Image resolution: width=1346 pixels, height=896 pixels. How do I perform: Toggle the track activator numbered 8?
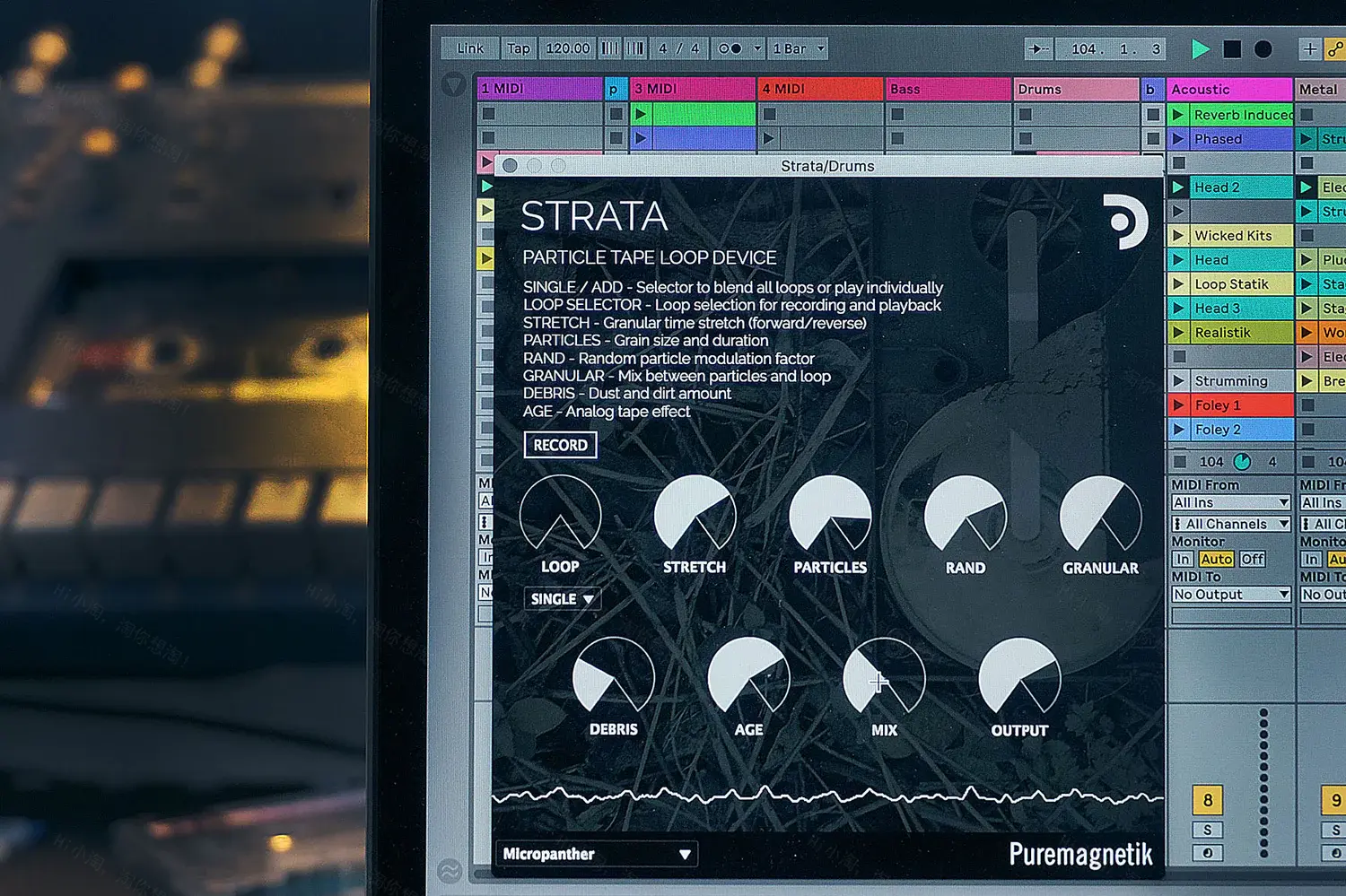(1208, 799)
